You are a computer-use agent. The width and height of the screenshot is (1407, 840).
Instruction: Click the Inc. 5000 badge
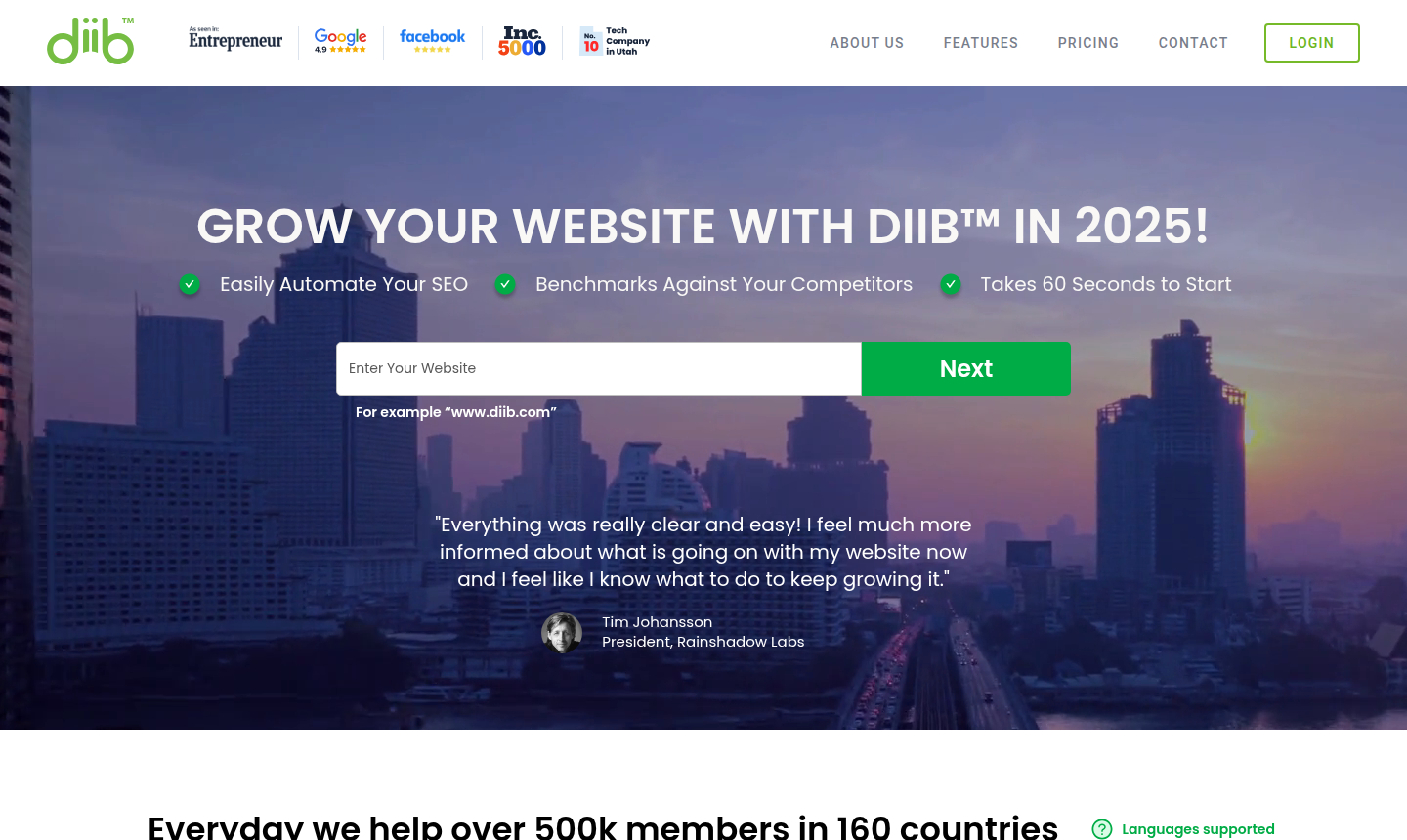click(522, 41)
